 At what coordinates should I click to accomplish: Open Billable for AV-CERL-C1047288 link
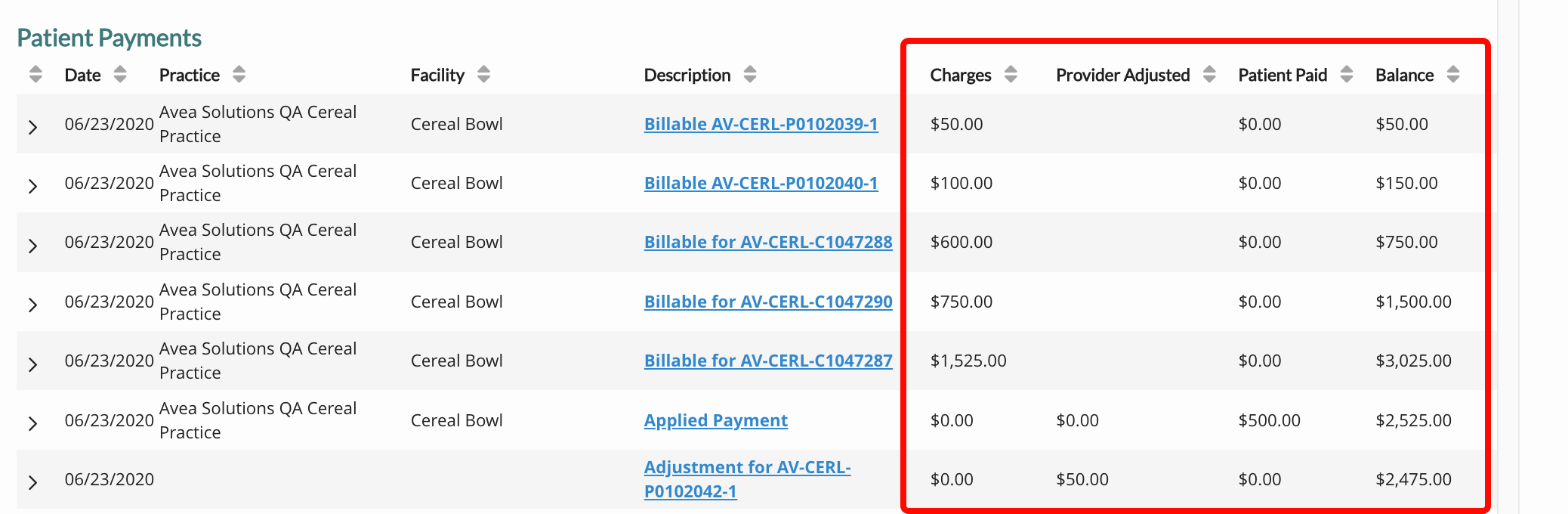[x=768, y=242]
